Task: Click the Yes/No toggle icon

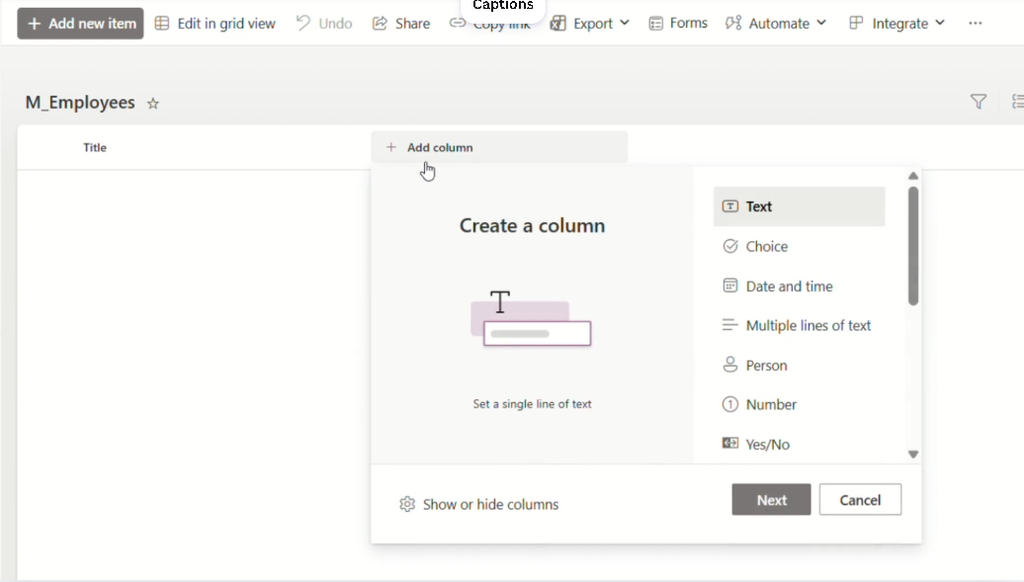Action: click(x=730, y=443)
